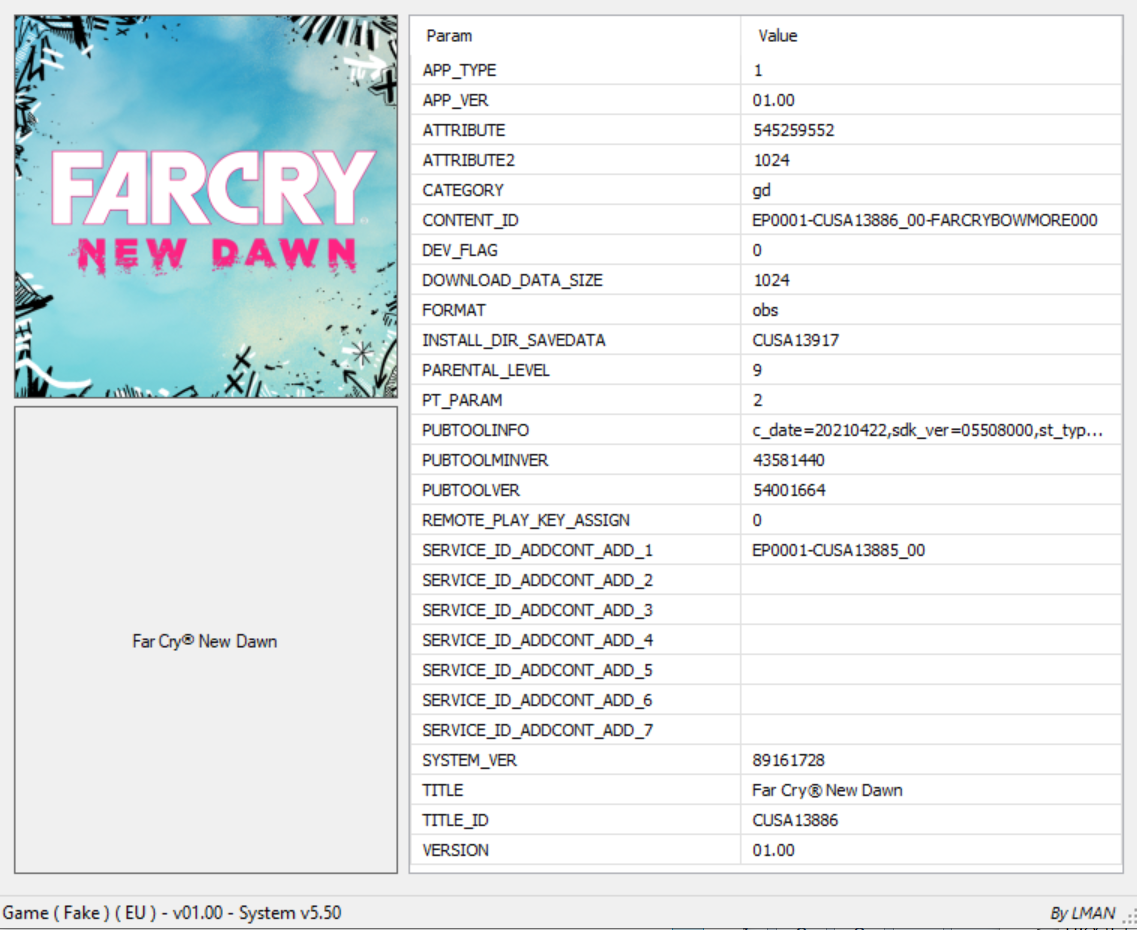Click the SERVICE_ID_ADDCONT_ADD_4 parameter name

point(537,640)
